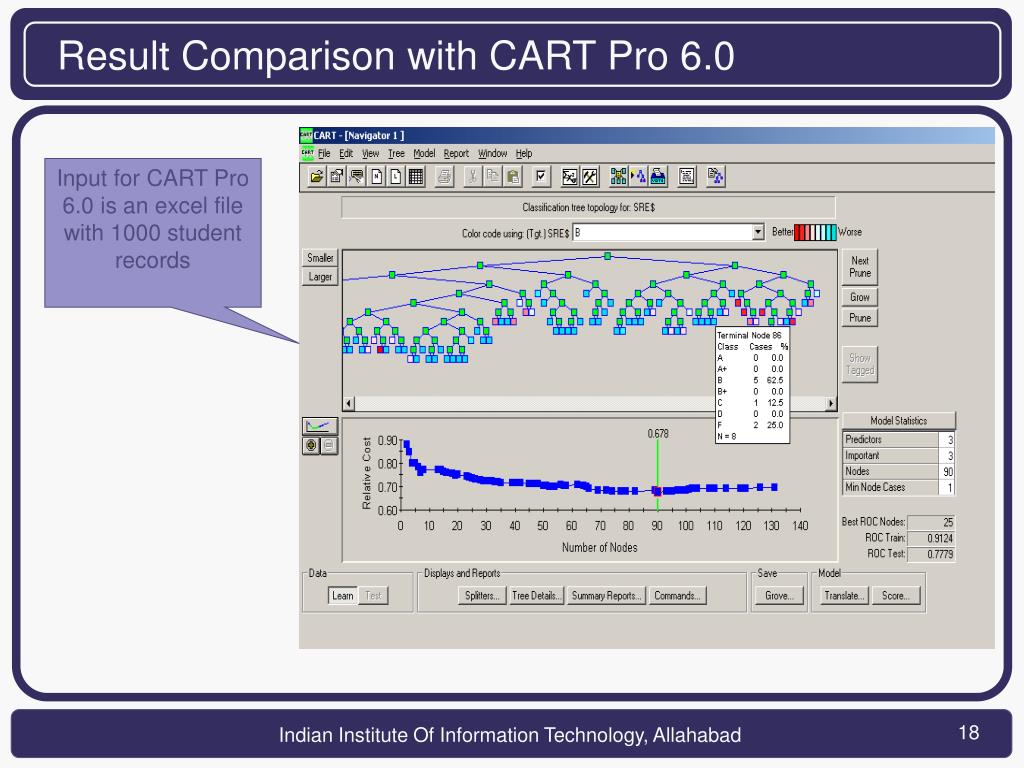Click the Commands button

(677, 596)
